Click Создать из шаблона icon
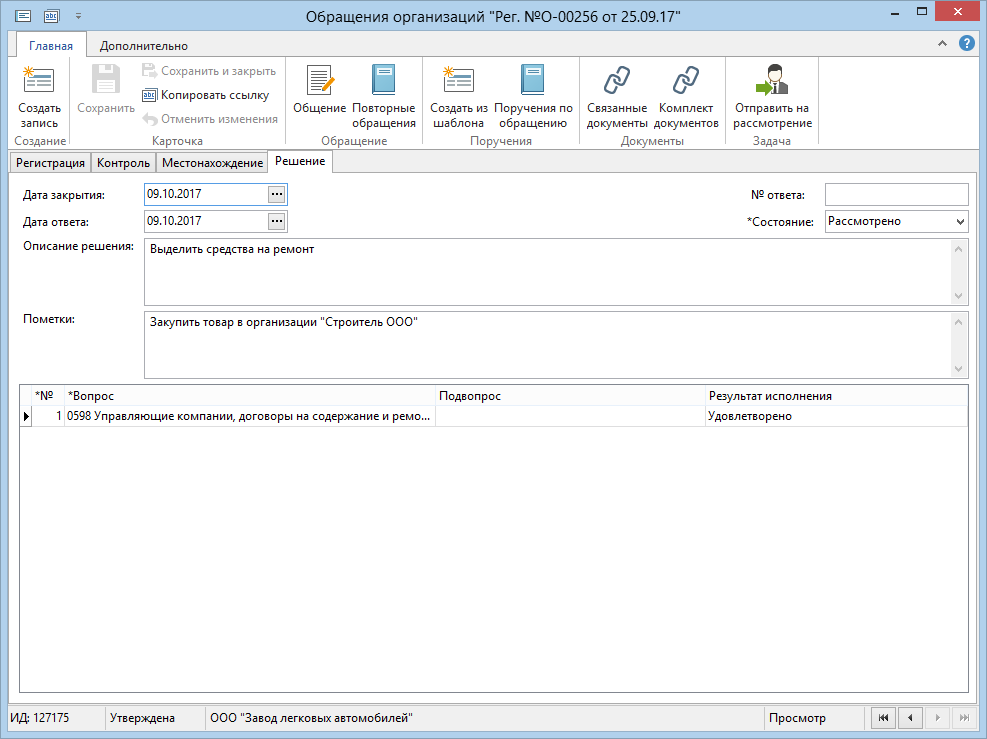The image size is (987, 739). [x=458, y=81]
